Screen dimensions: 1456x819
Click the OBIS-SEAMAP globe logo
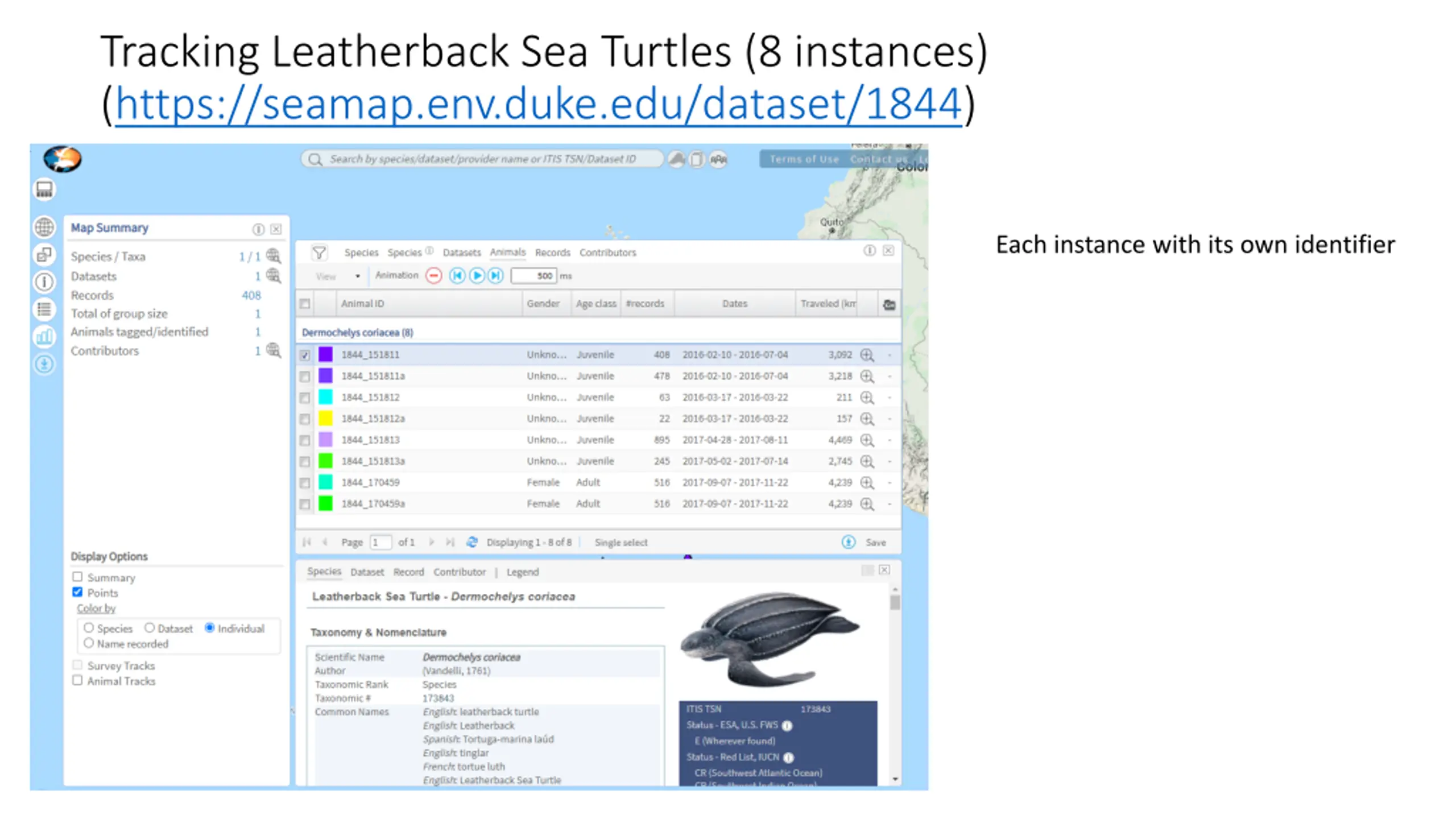63,159
